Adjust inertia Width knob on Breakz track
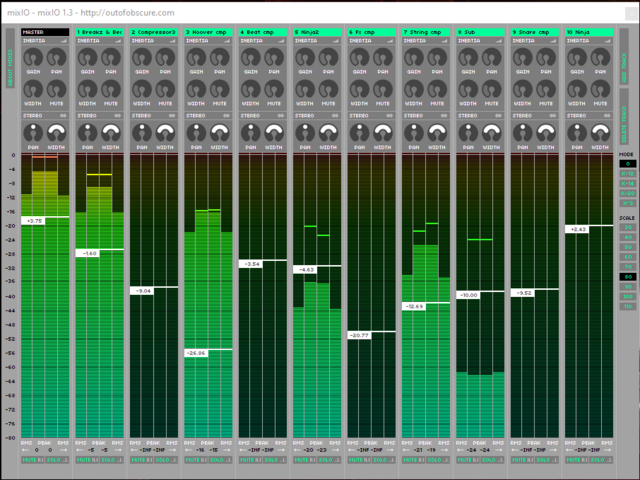The width and height of the screenshot is (640, 480). (x=88, y=89)
